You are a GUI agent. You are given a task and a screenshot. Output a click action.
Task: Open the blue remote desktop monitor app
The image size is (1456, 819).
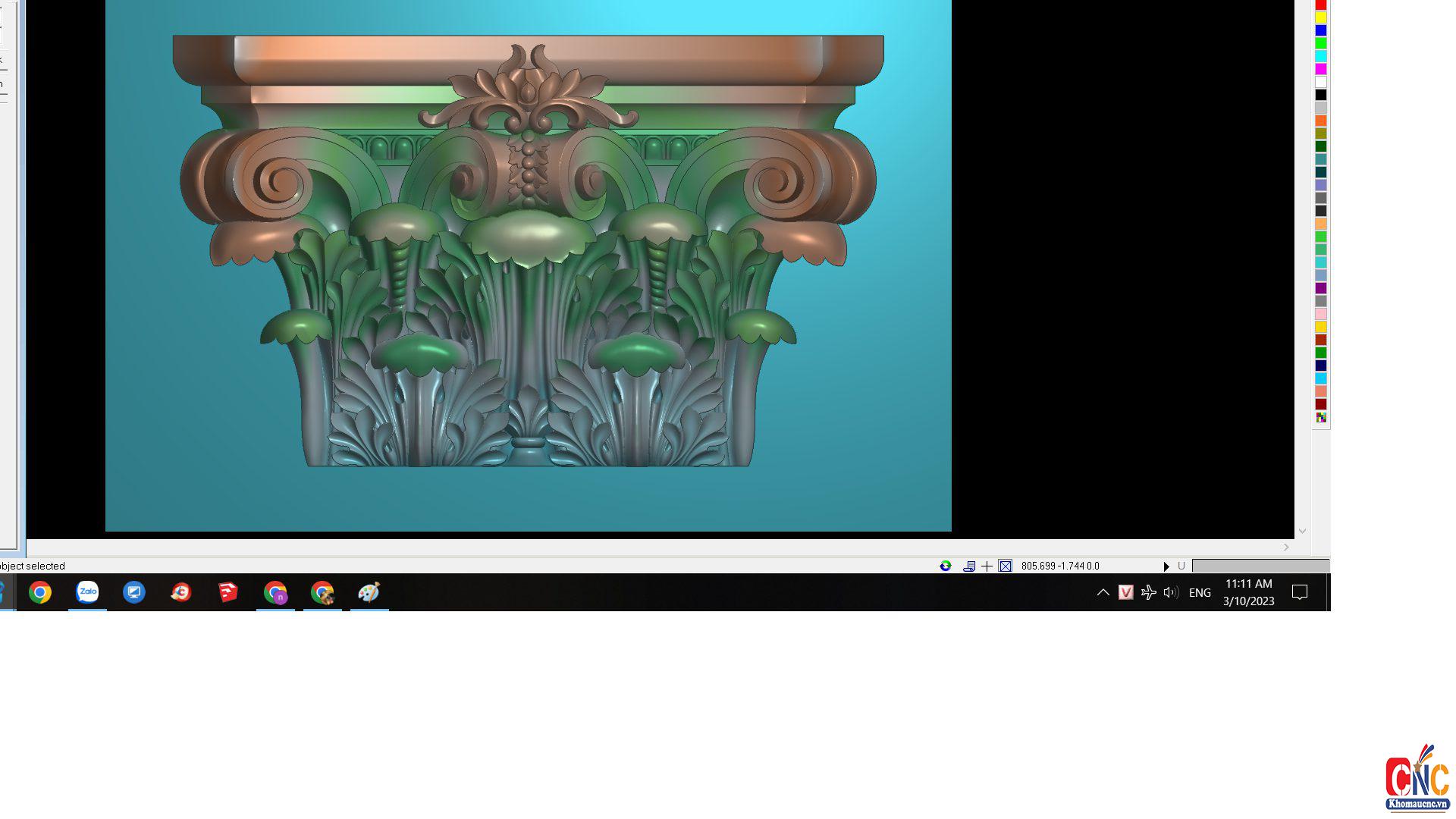(134, 592)
